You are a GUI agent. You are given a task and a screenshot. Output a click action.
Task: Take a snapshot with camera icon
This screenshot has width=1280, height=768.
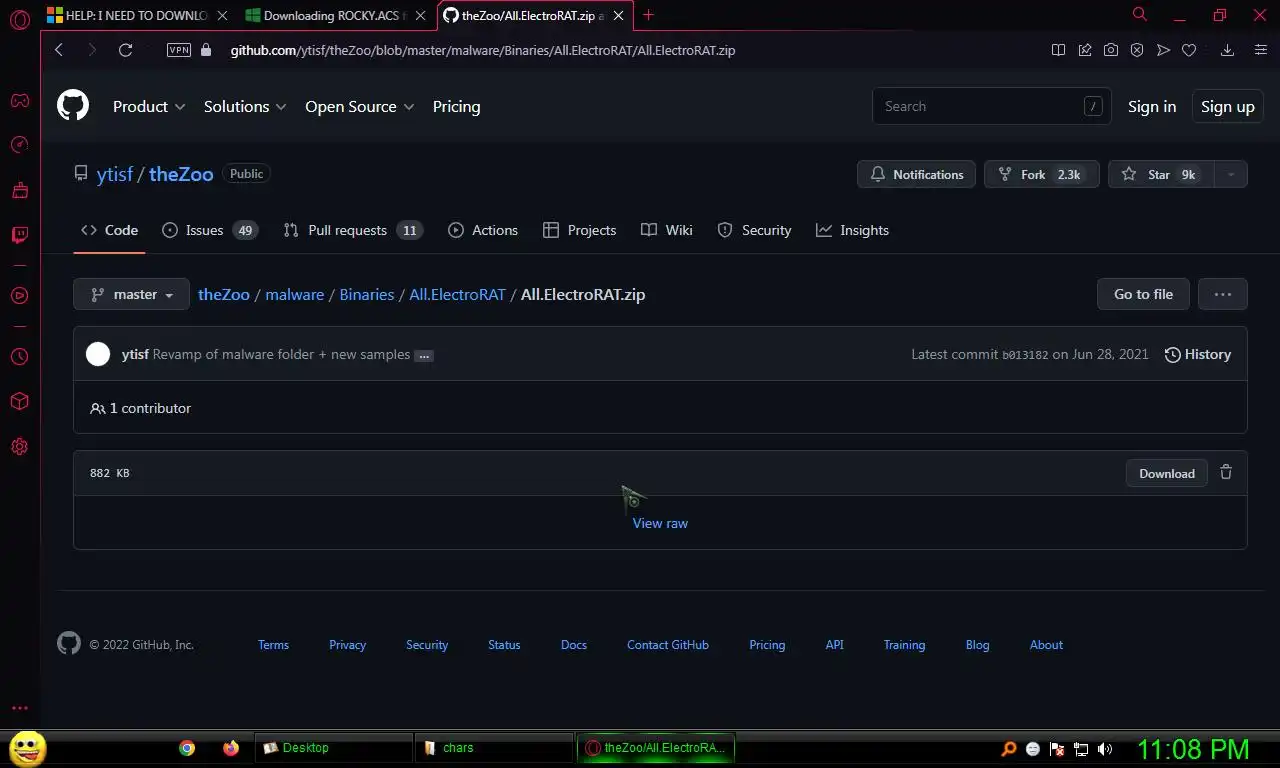[1111, 50]
